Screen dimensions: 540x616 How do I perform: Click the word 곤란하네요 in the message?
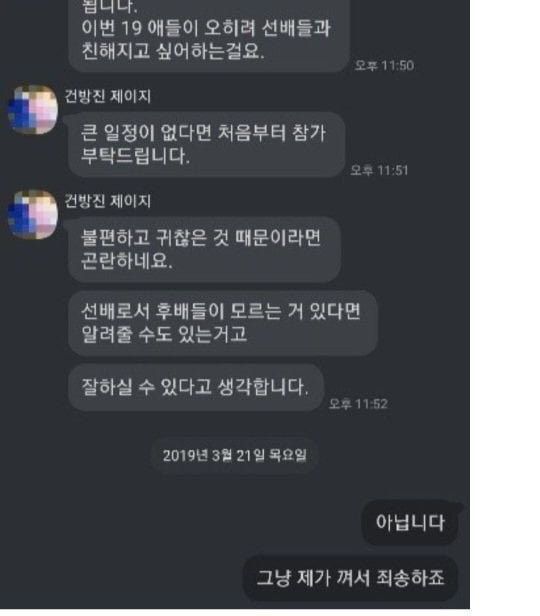tap(126, 261)
